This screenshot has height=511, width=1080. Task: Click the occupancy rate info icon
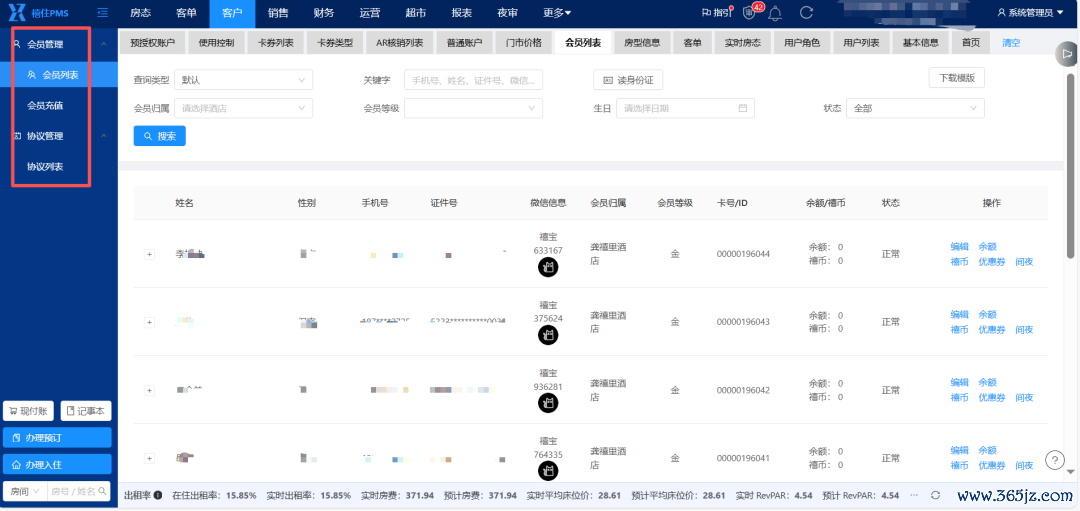click(159, 495)
